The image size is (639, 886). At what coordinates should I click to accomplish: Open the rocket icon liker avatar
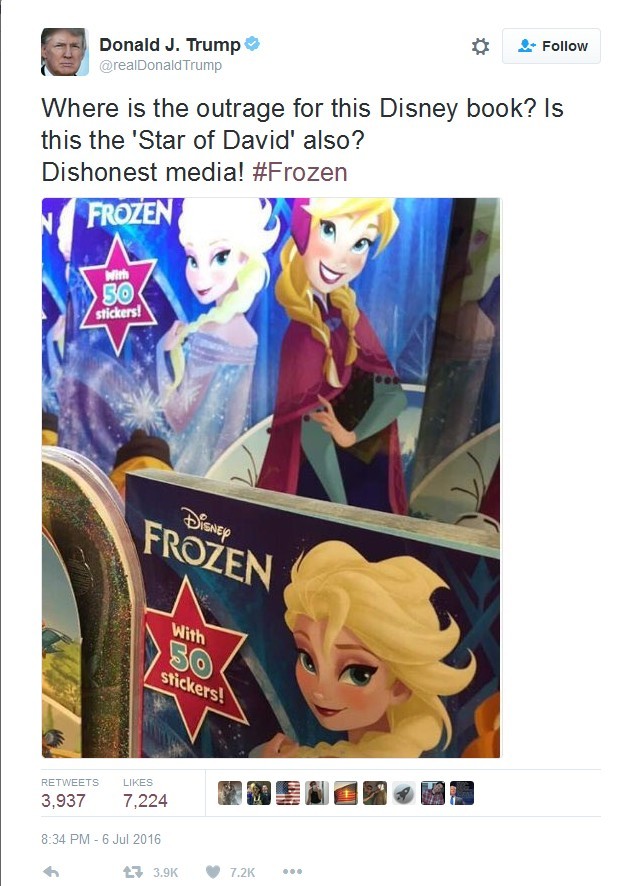[403, 793]
